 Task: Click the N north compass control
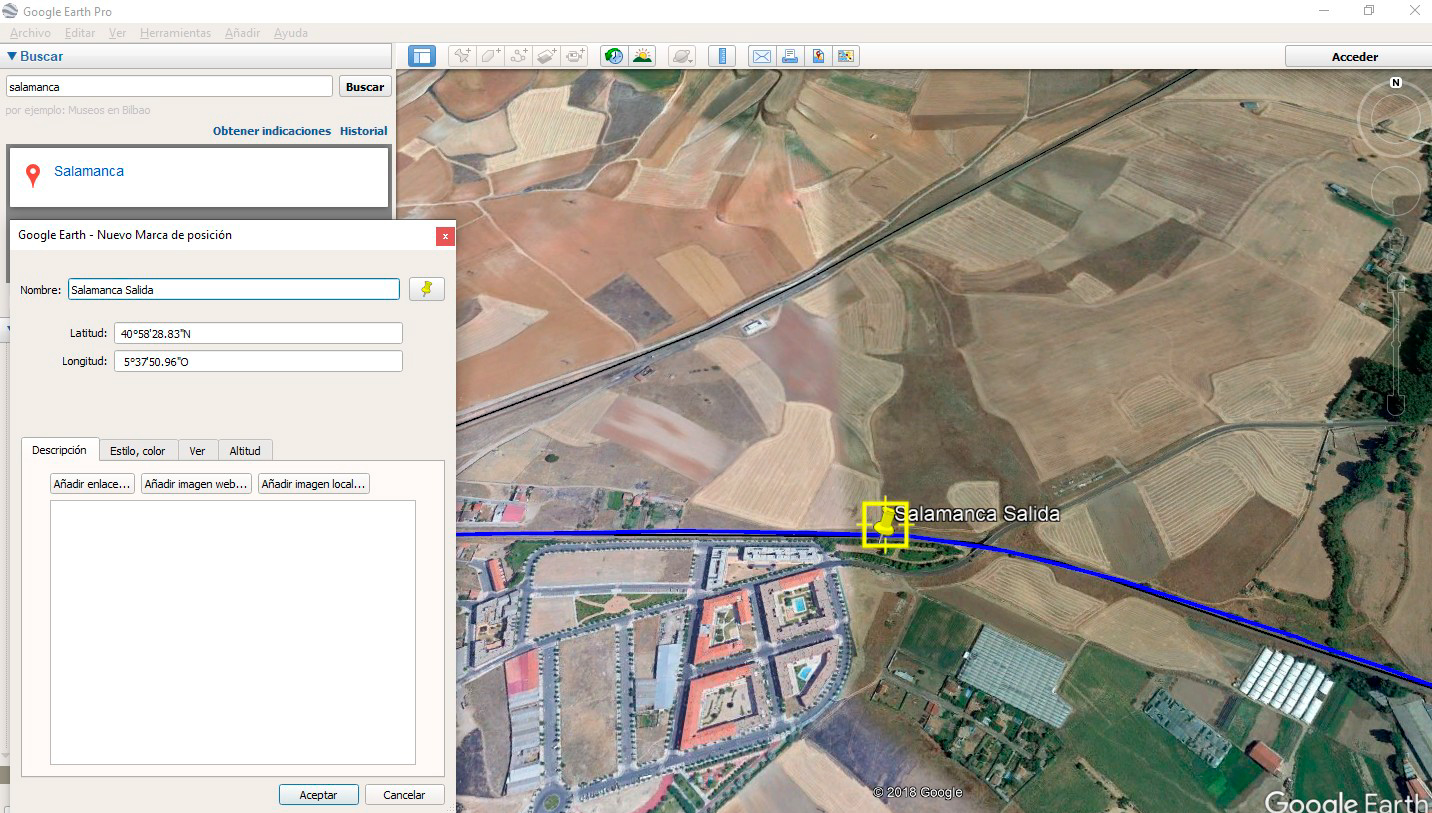(1396, 82)
